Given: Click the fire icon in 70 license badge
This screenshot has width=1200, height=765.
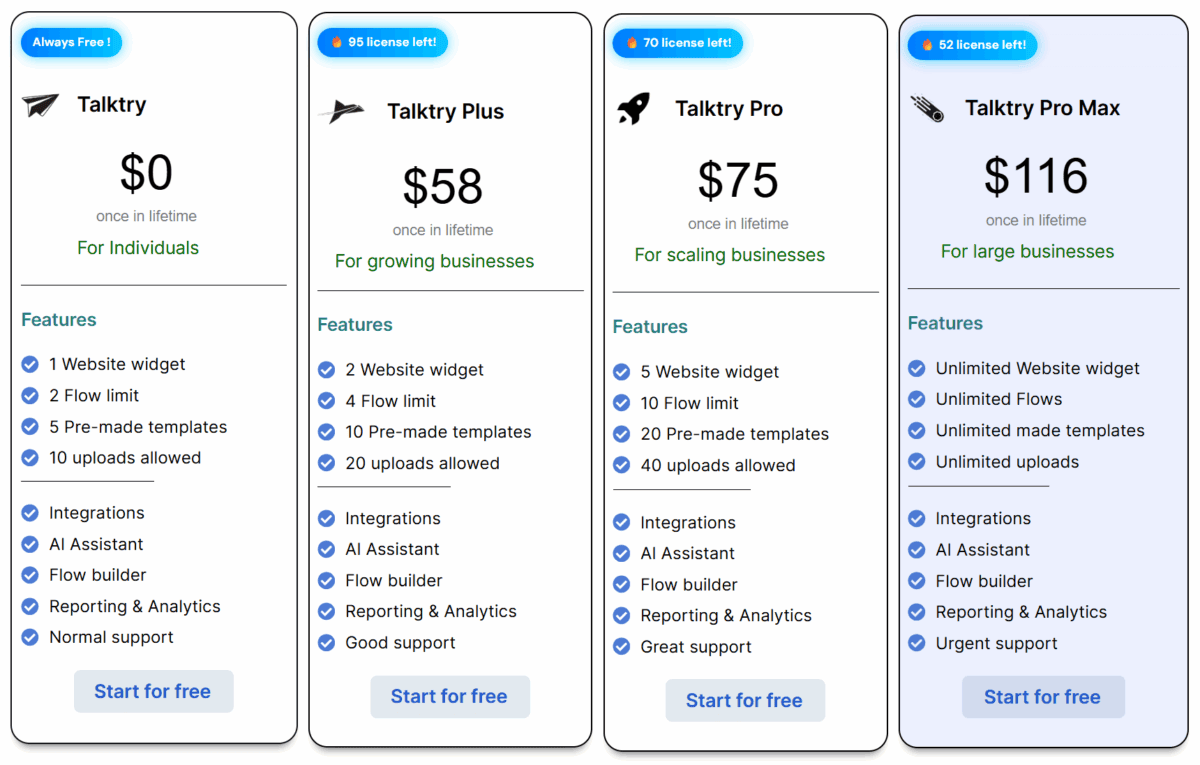Looking at the screenshot, I should coord(632,43).
